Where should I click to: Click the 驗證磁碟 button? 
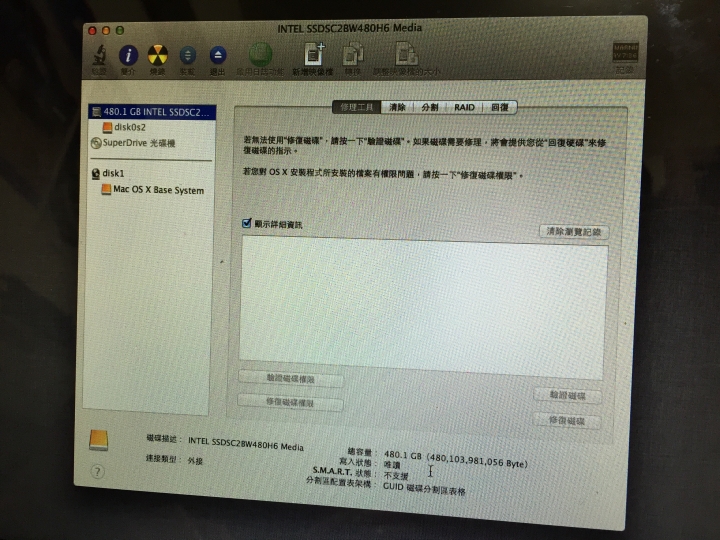click(x=568, y=395)
